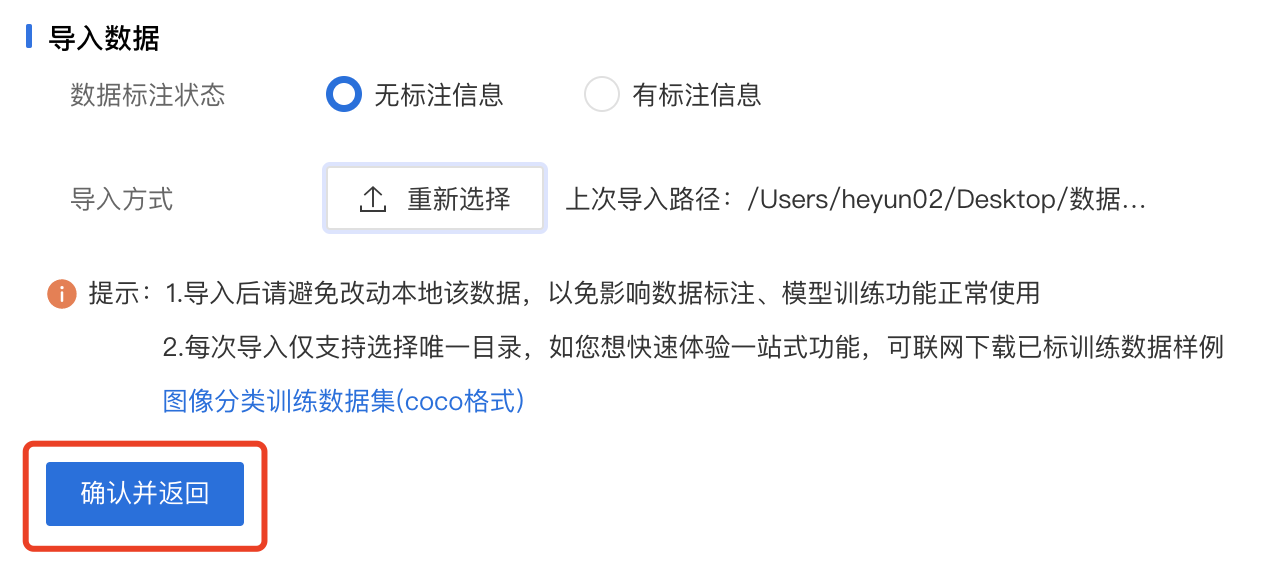Click the 导入方式 field label

tap(122, 199)
